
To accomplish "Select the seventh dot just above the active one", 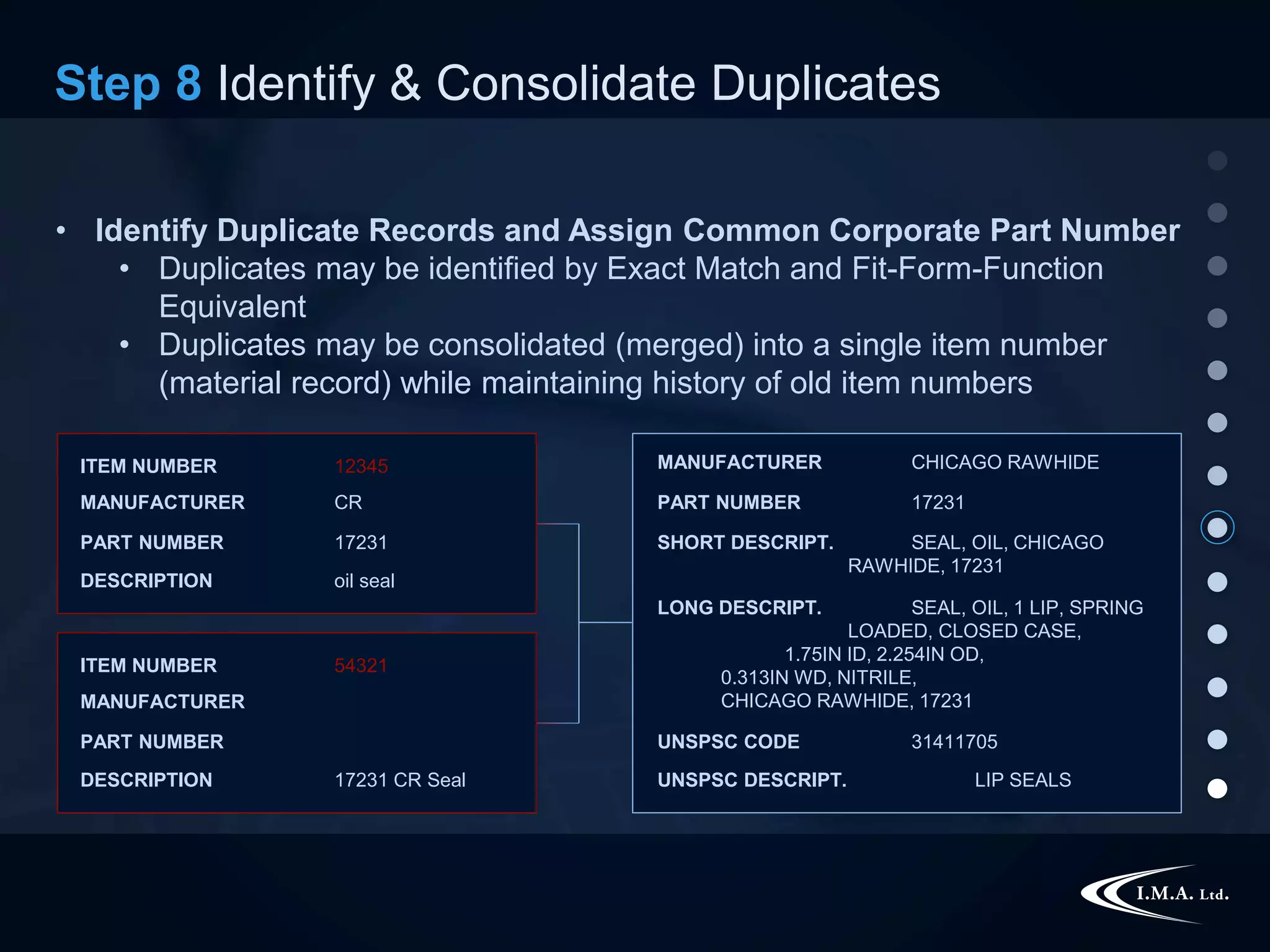I will [1217, 475].
